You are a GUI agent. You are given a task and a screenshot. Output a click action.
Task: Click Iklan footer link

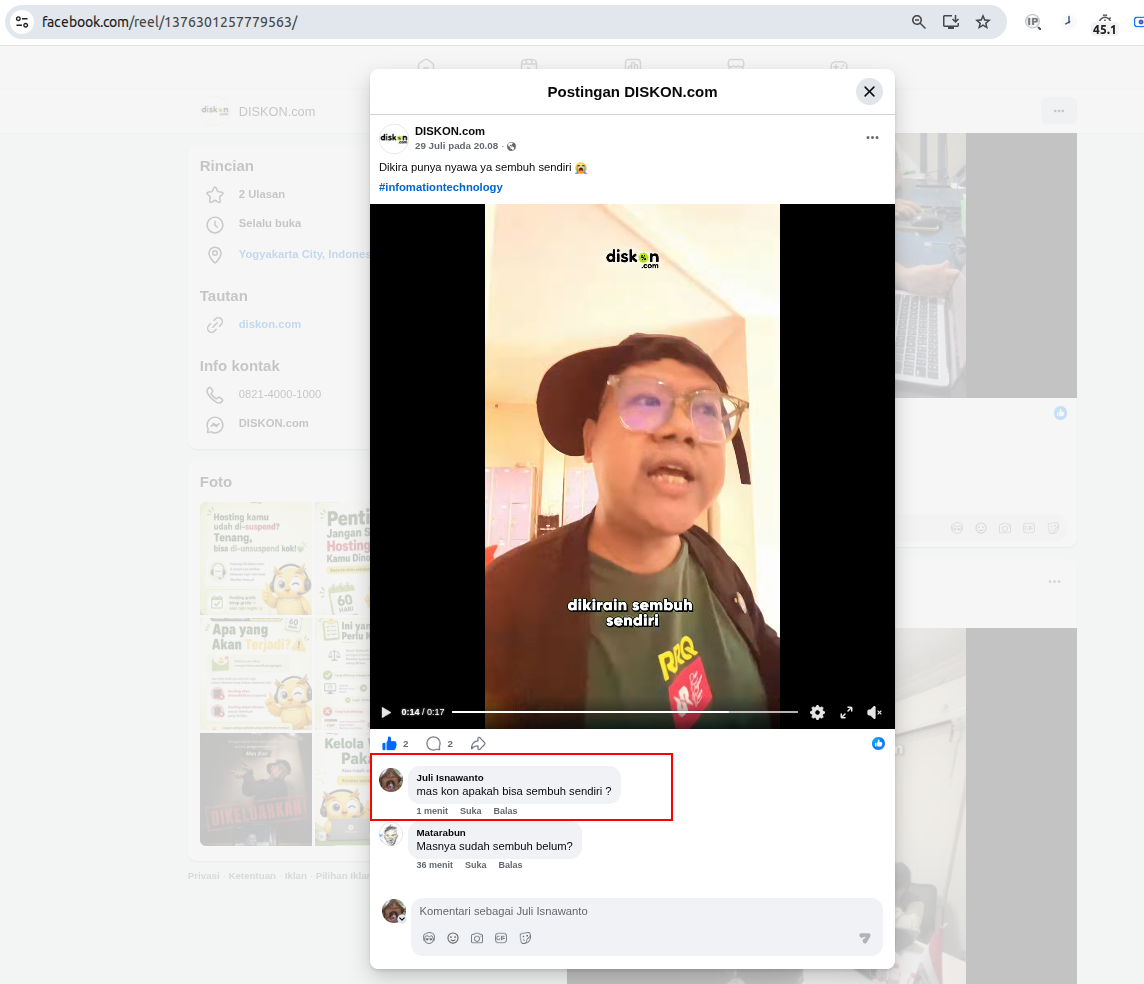(x=295, y=876)
